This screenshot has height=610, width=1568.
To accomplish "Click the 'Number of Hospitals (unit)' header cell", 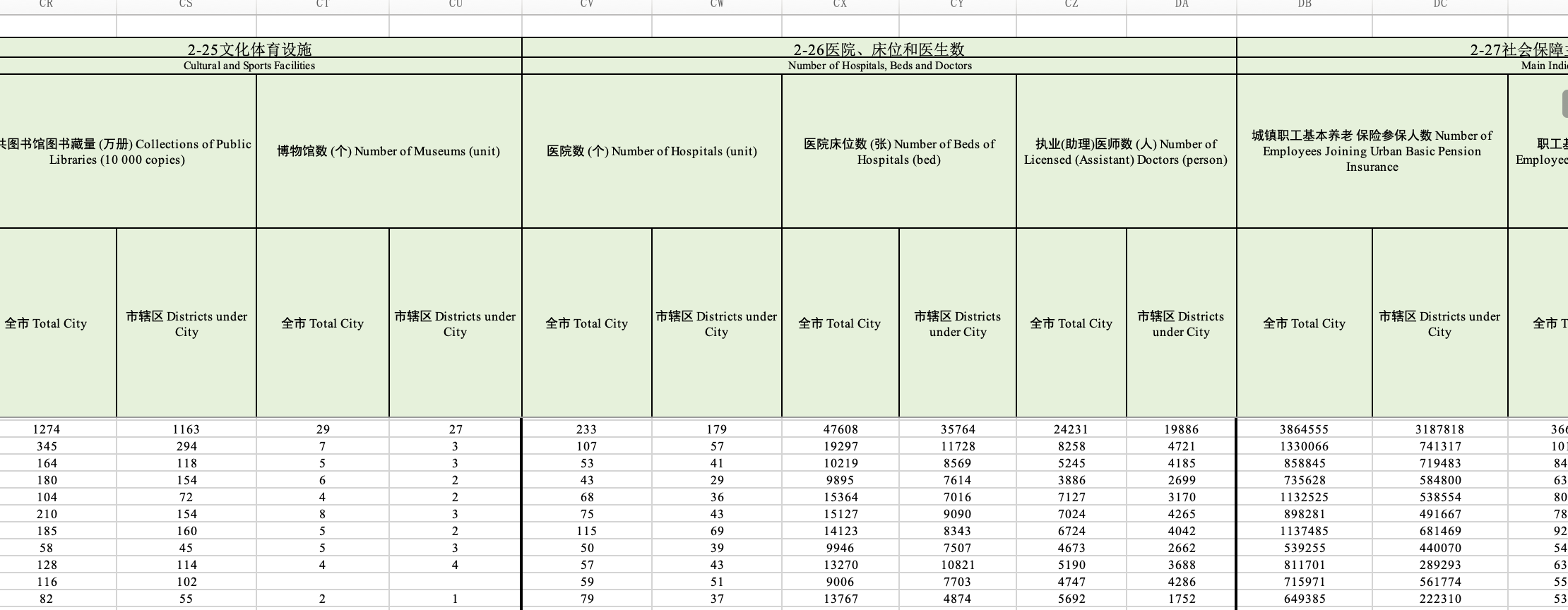I will 652,151.
